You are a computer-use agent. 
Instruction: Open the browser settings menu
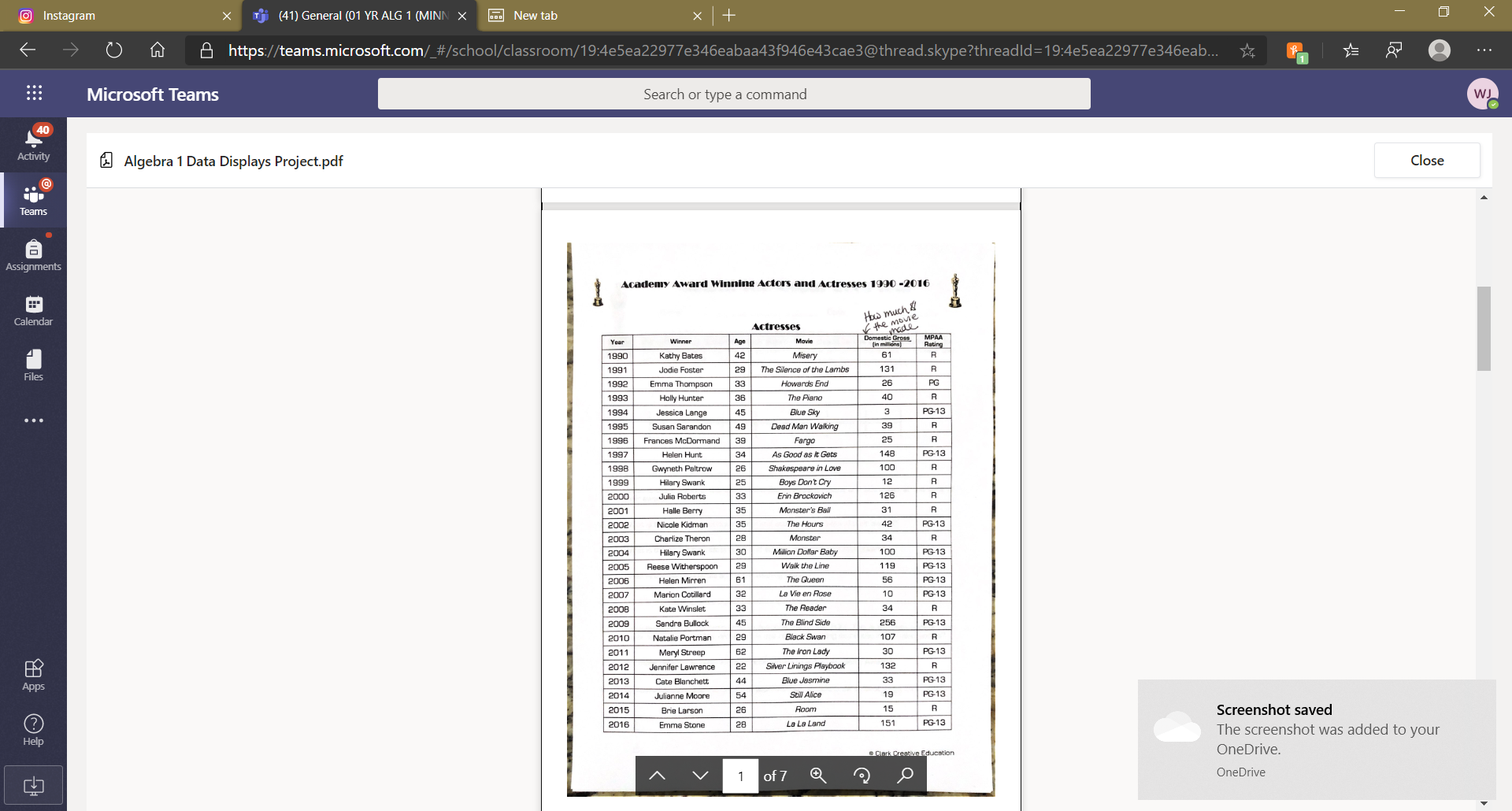1485,50
